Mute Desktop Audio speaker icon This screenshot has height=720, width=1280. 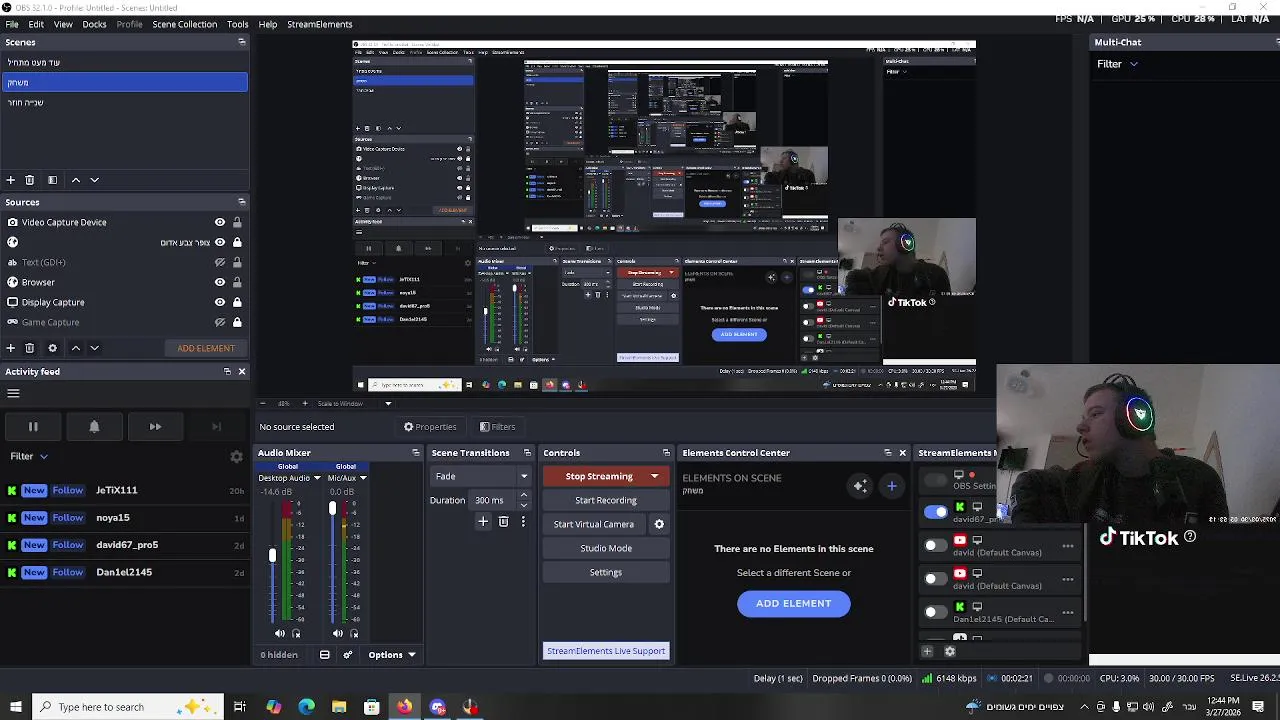click(x=280, y=633)
